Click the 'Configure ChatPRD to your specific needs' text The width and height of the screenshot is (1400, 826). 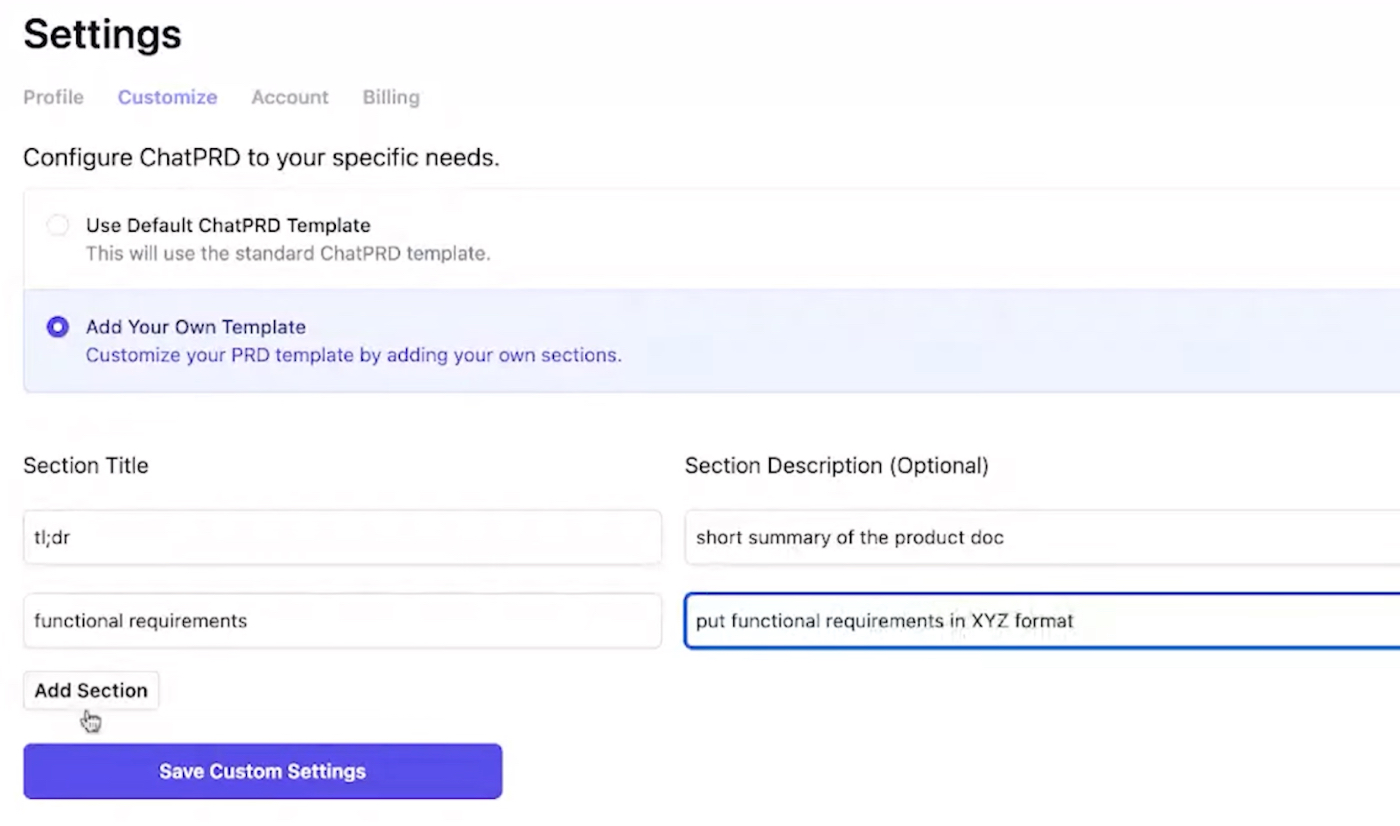[x=261, y=158]
